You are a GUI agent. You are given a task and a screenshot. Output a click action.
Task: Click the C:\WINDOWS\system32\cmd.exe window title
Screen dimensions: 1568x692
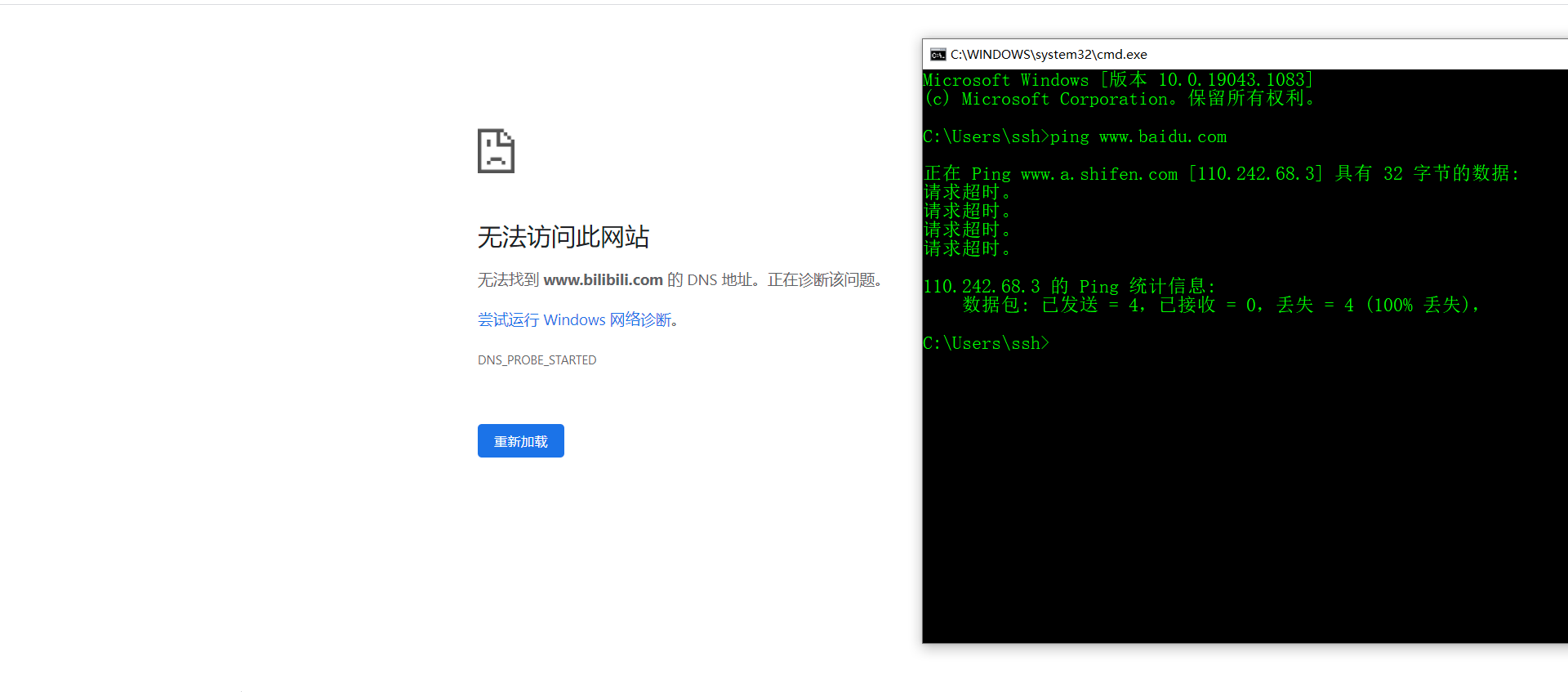[x=1049, y=55]
